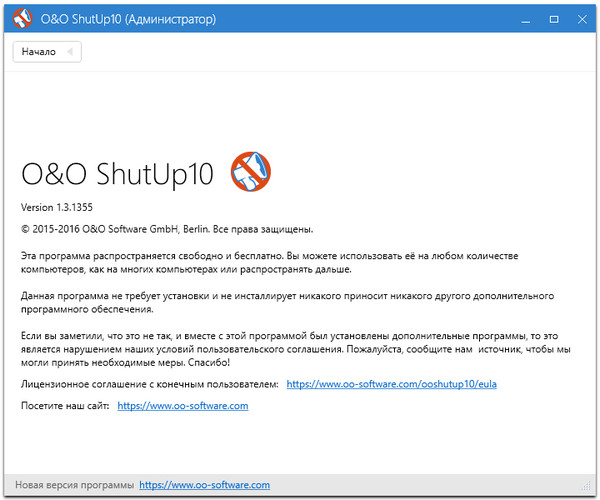Go back with the Начало button
The height and width of the screenshot is (500, 600).
(x=40, y=52)
